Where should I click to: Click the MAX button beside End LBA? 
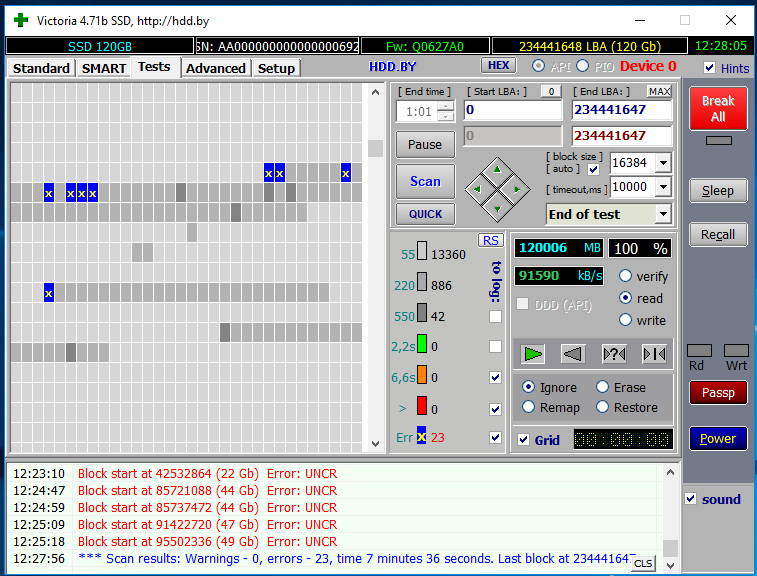point(659,91)
